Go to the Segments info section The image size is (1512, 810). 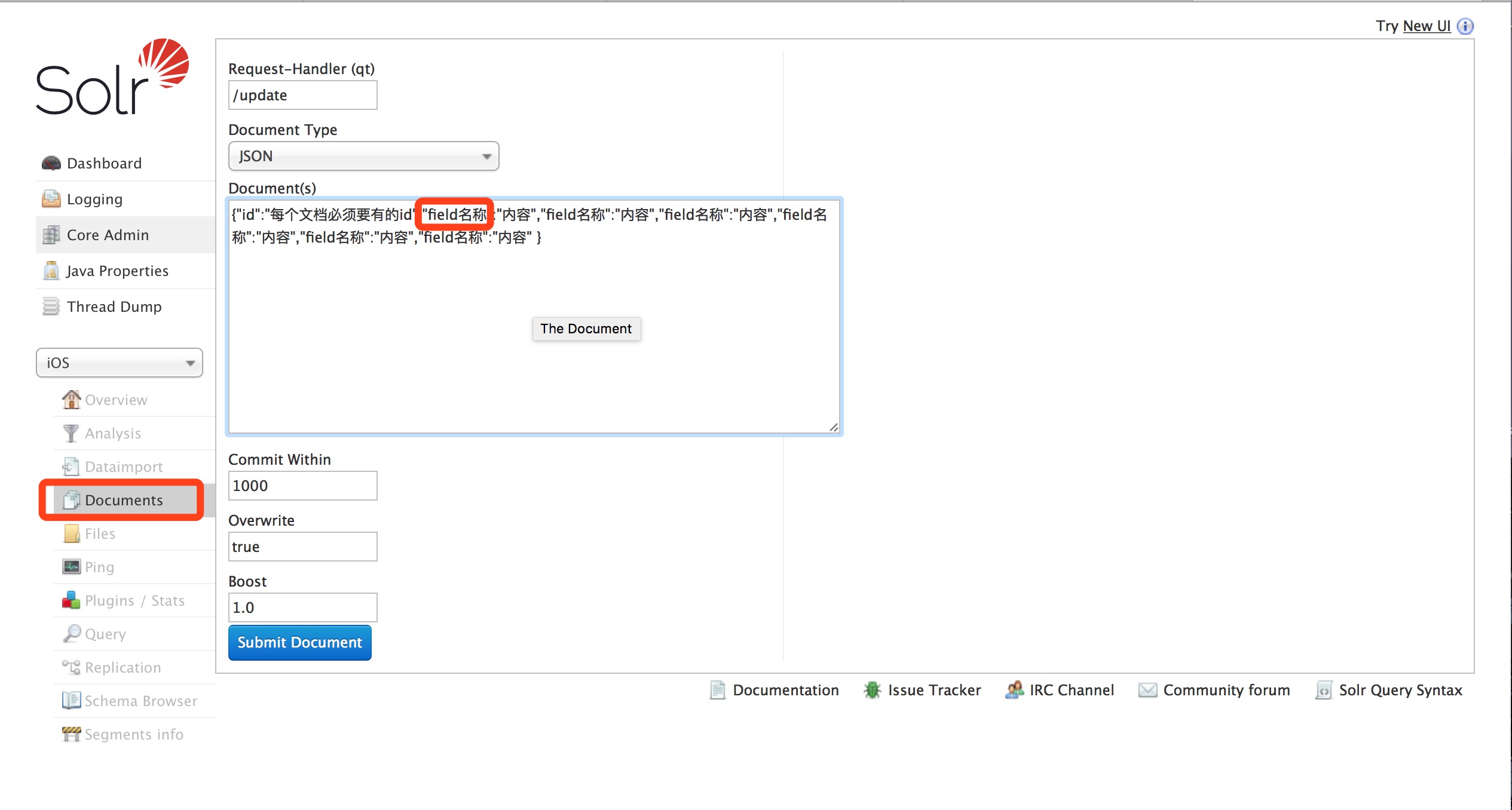coord(134,734)
